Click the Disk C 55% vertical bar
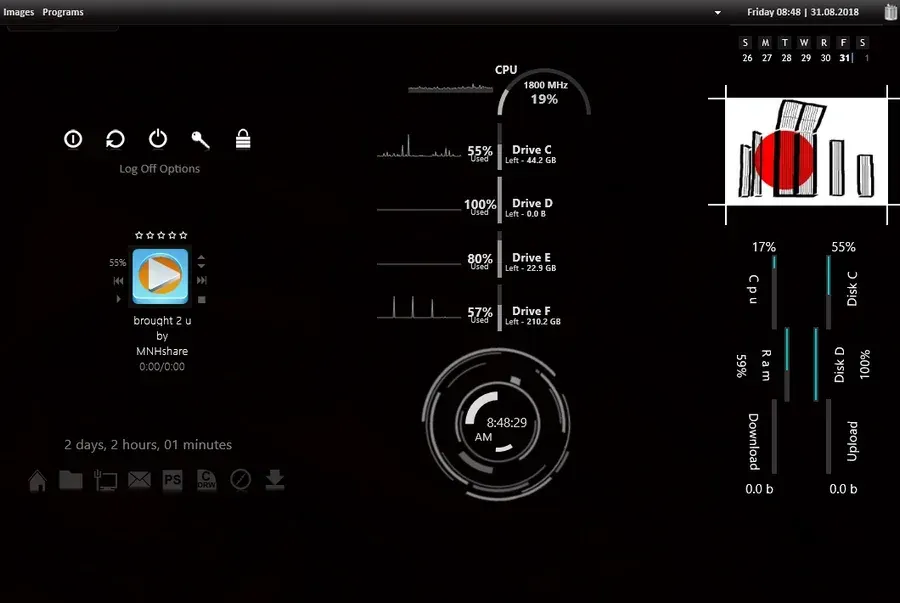 click(x=828, y=292)
